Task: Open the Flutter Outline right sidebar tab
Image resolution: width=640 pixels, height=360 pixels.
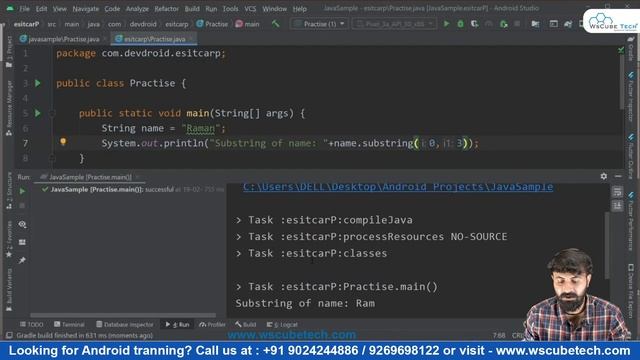Action: click(x=631, y=156)
